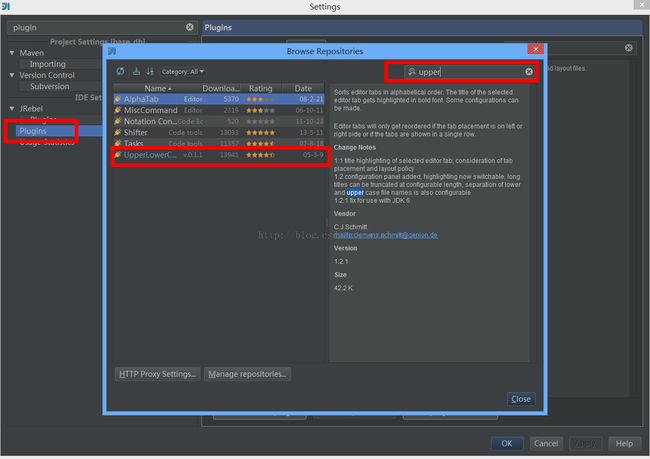Collapse the JRebel tree node
Image resolution: width=650 pixels, height=459 pixels.
click(x=12, y=109)
